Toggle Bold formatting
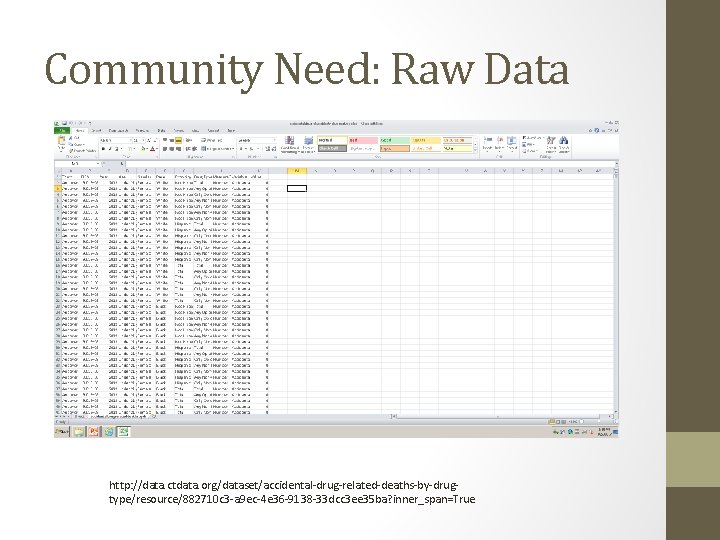Viewport: 720px width, 540px height. pyautogui.click(x=103, y=149)
